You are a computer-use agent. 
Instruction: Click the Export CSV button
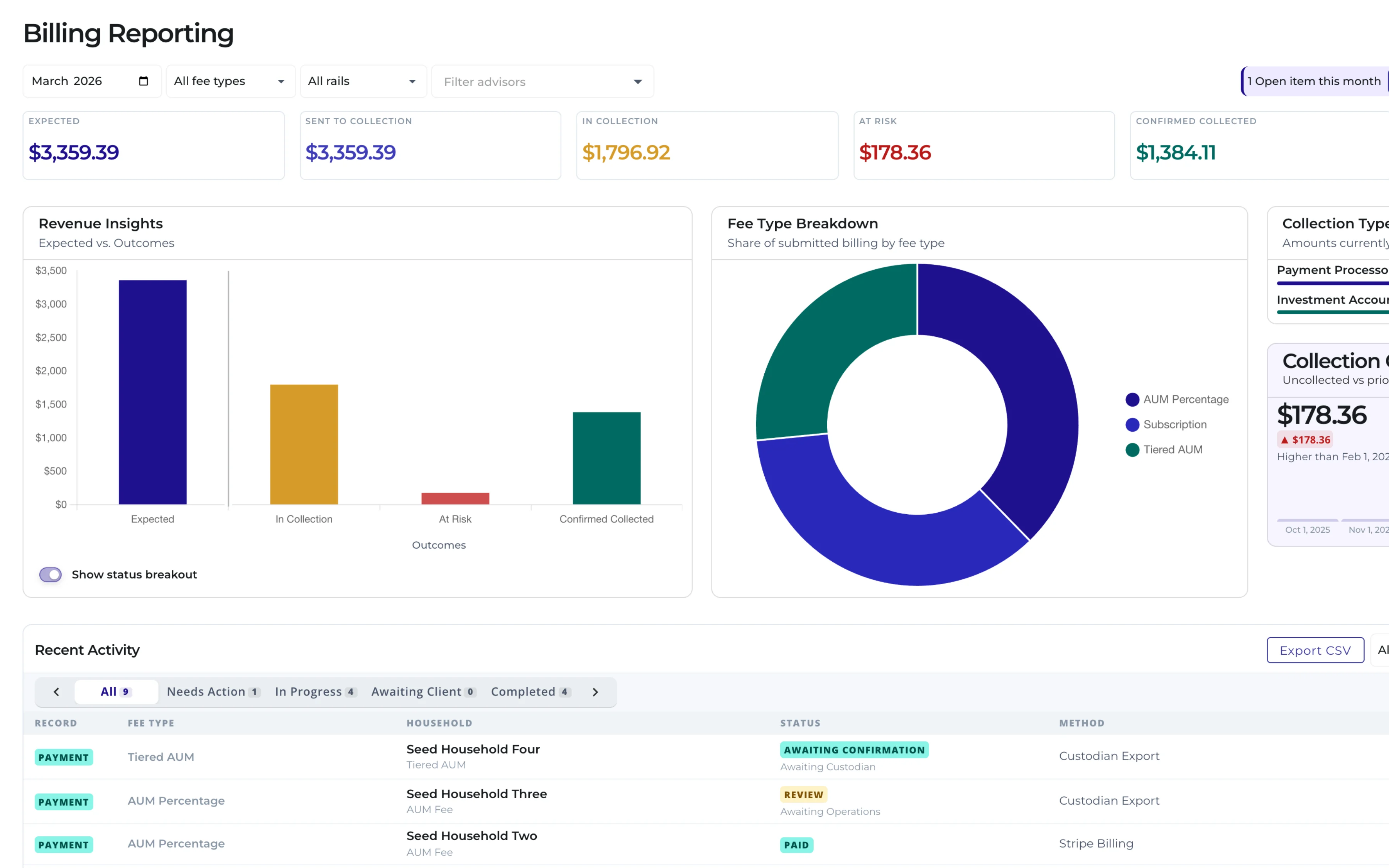tap(1315, 650)
